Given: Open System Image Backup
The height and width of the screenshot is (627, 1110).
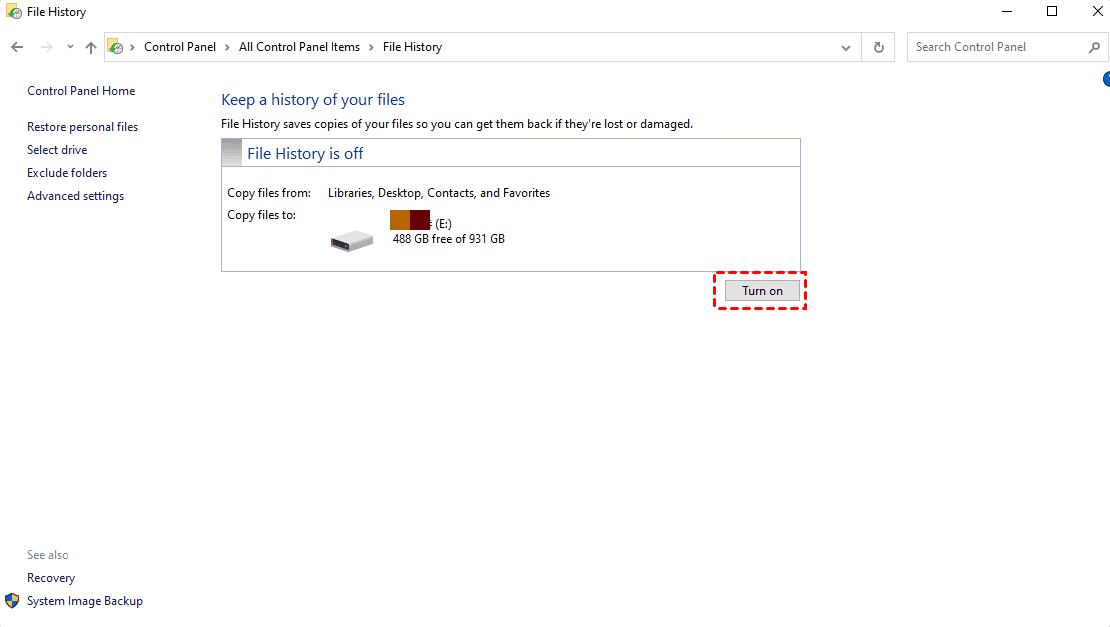Looking at the screenshot, I should pyautogui.click(x=85, y=601).
